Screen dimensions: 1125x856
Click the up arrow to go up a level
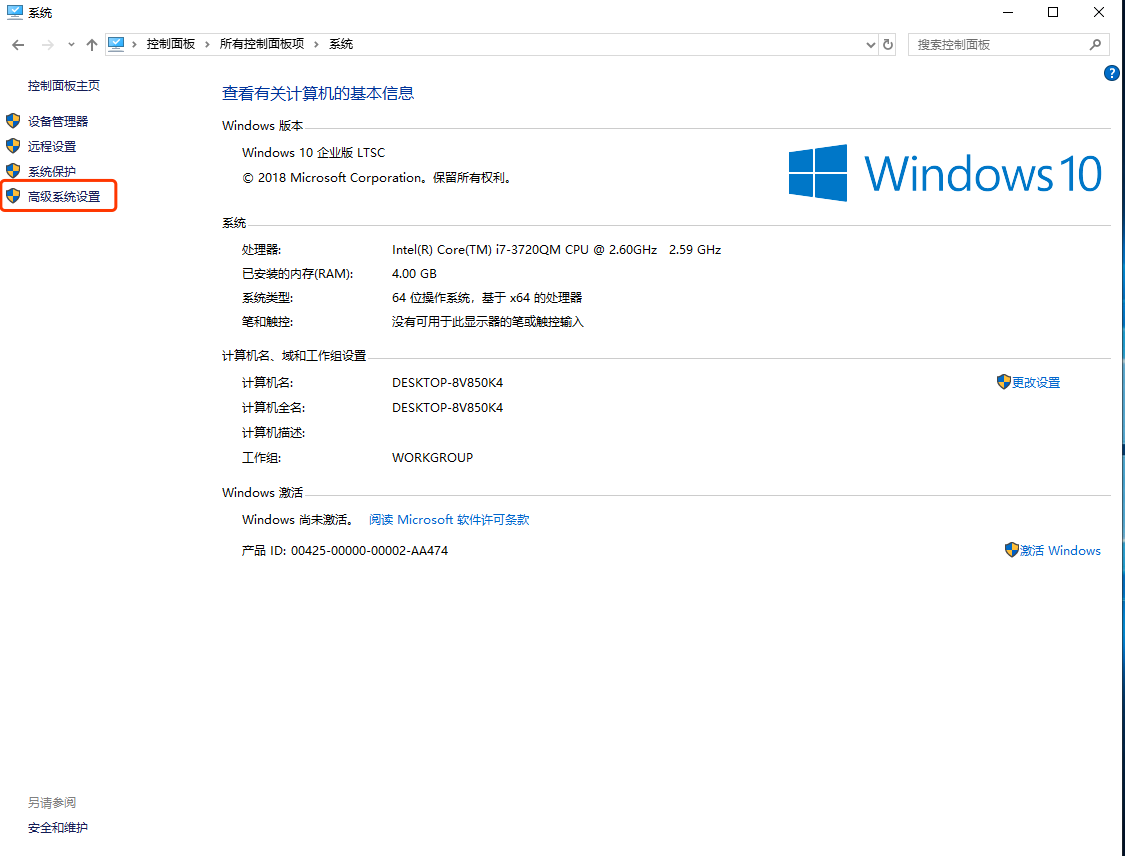(x=91, y=44)
